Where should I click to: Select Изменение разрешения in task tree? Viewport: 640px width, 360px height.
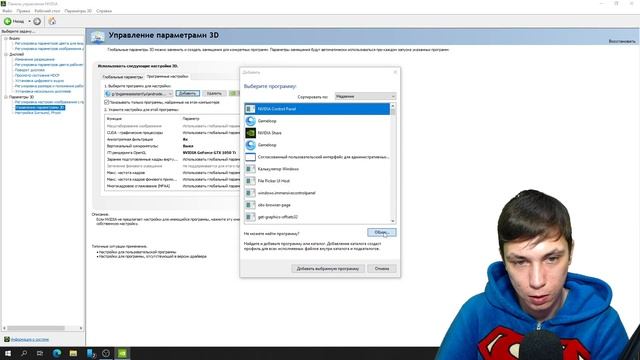click(x=34, y=60)
